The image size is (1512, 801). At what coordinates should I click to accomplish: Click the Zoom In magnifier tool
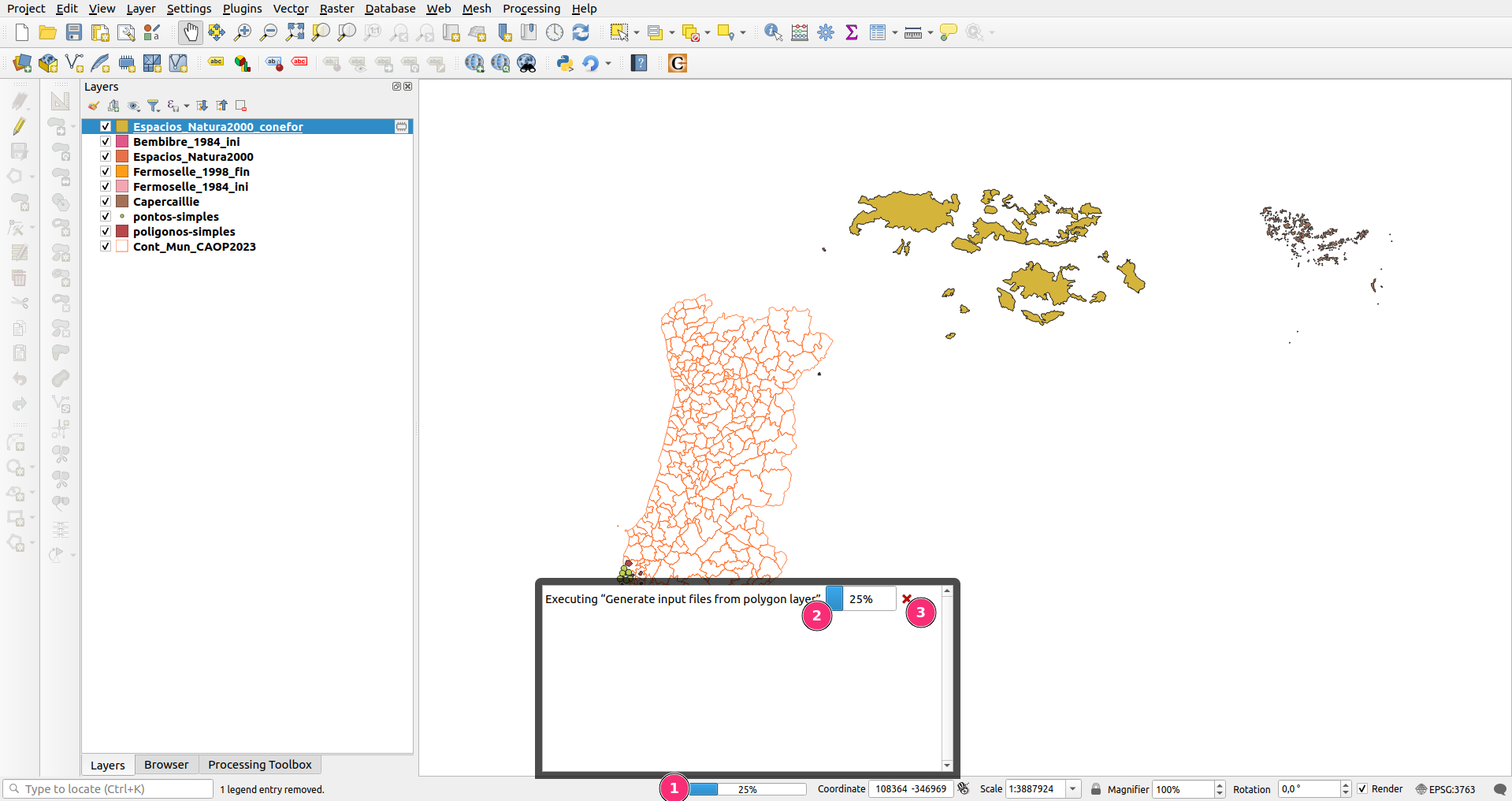(243, 32)
